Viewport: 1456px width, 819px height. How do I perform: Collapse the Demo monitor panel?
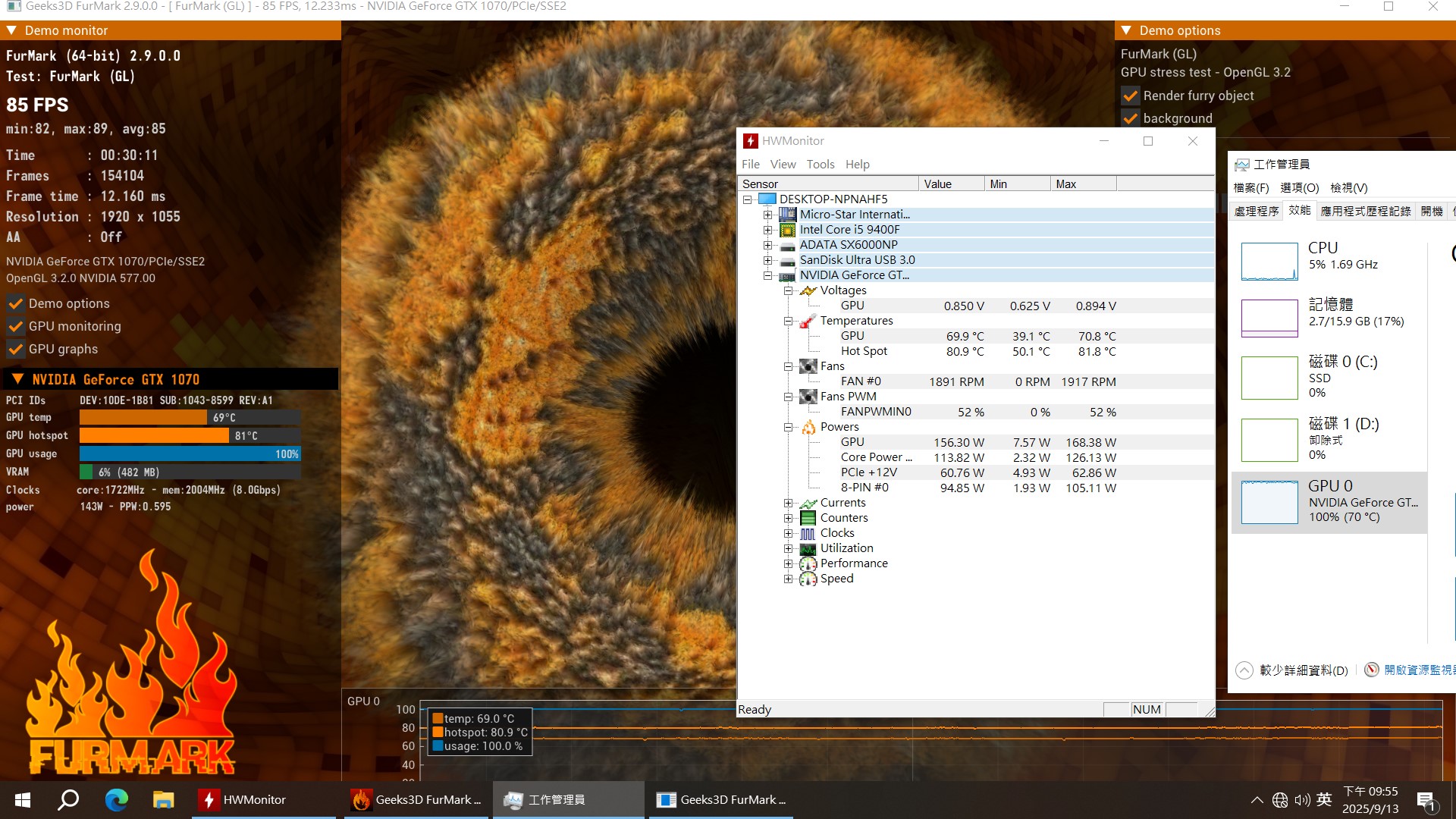pyautogui.click(x=11, y=30)
